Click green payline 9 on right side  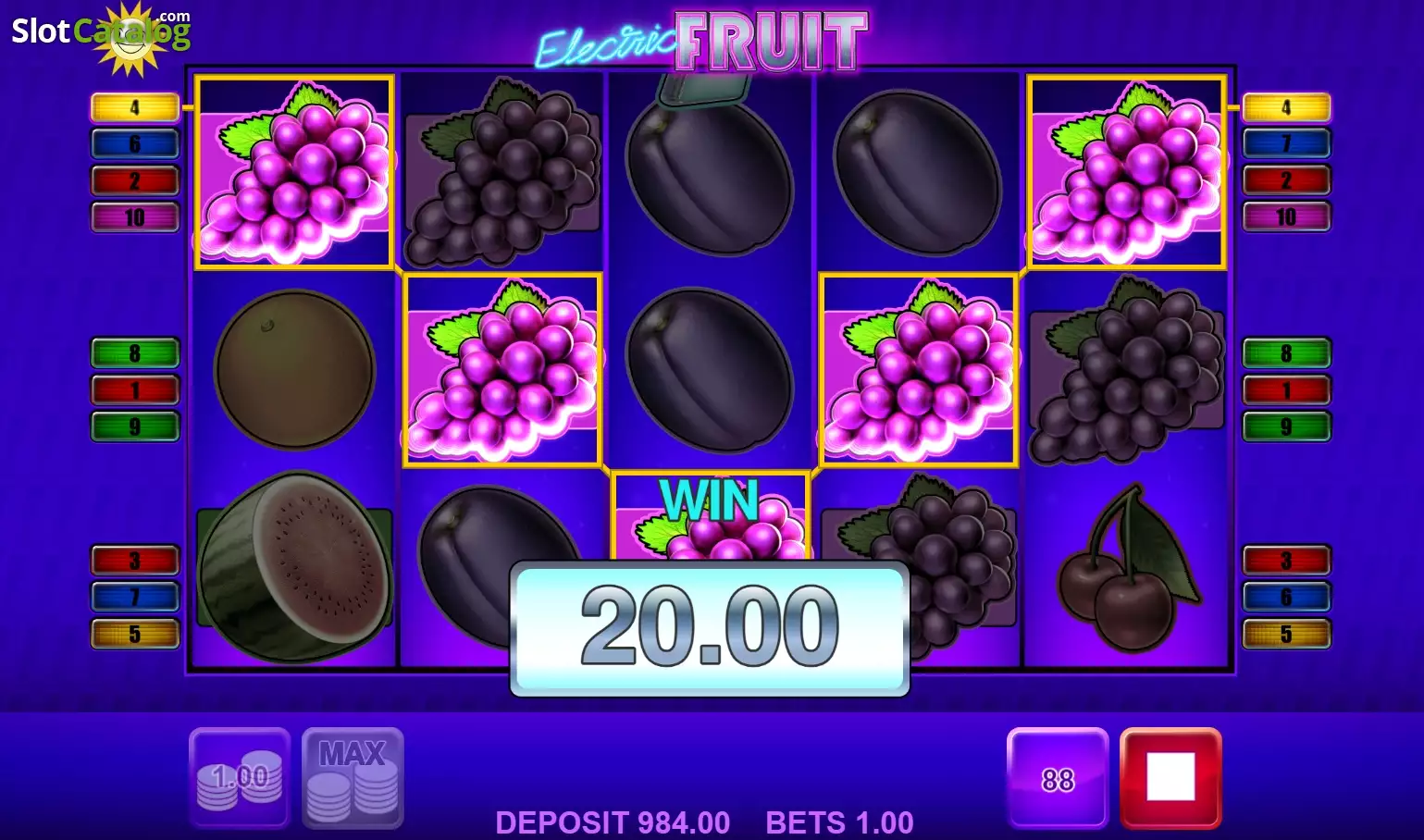click(x=1286, y=426)
